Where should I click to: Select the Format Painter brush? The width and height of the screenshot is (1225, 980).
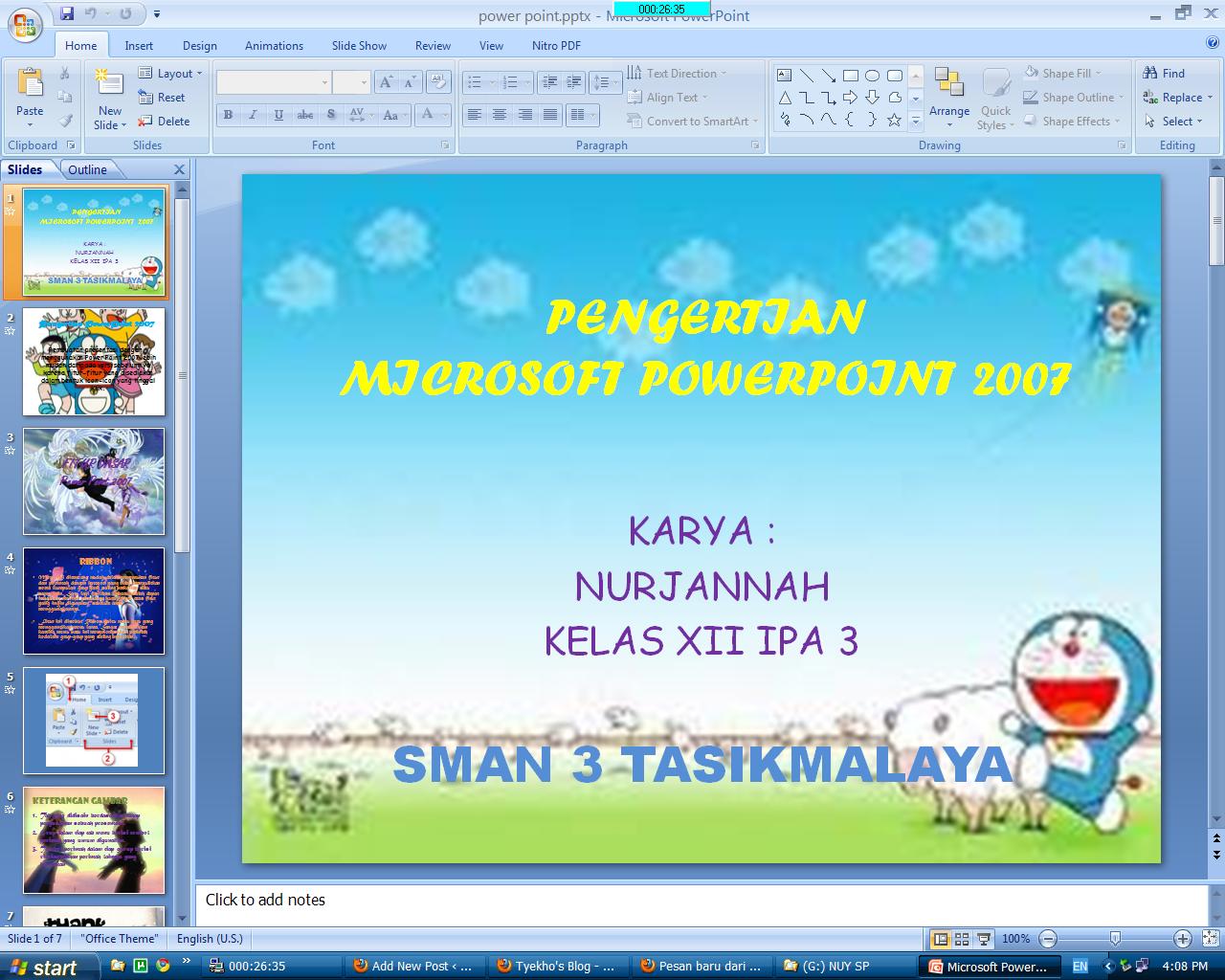tap(65, 122)
